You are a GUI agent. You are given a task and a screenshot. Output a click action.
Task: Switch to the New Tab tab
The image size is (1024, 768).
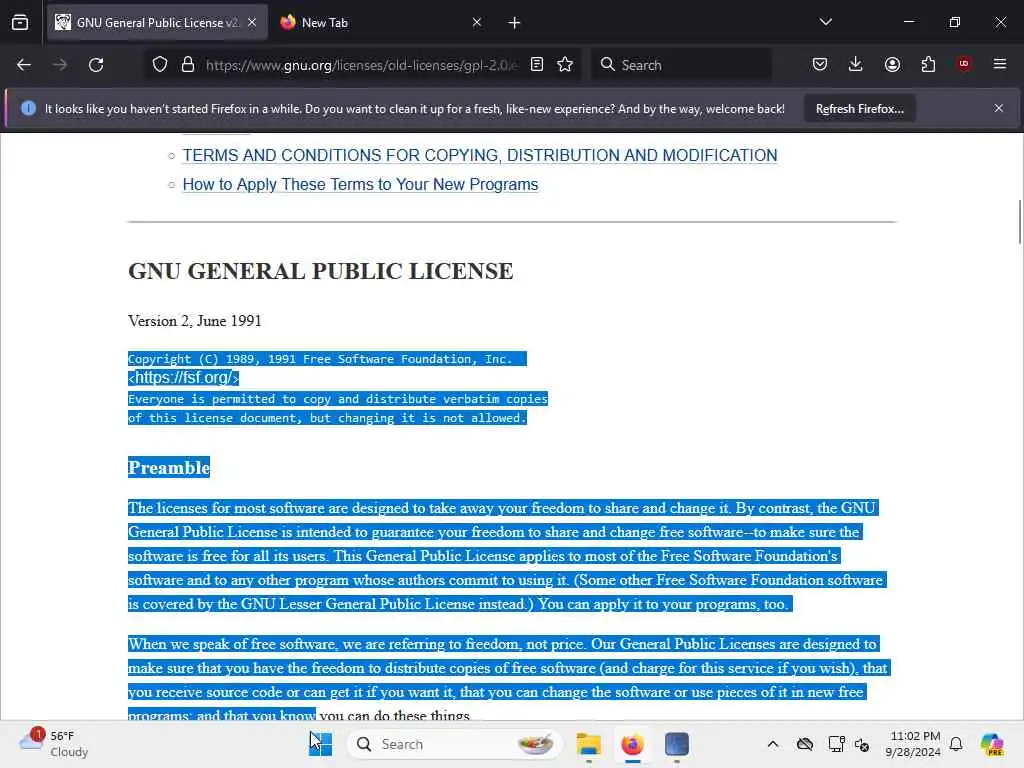(381, 23)
